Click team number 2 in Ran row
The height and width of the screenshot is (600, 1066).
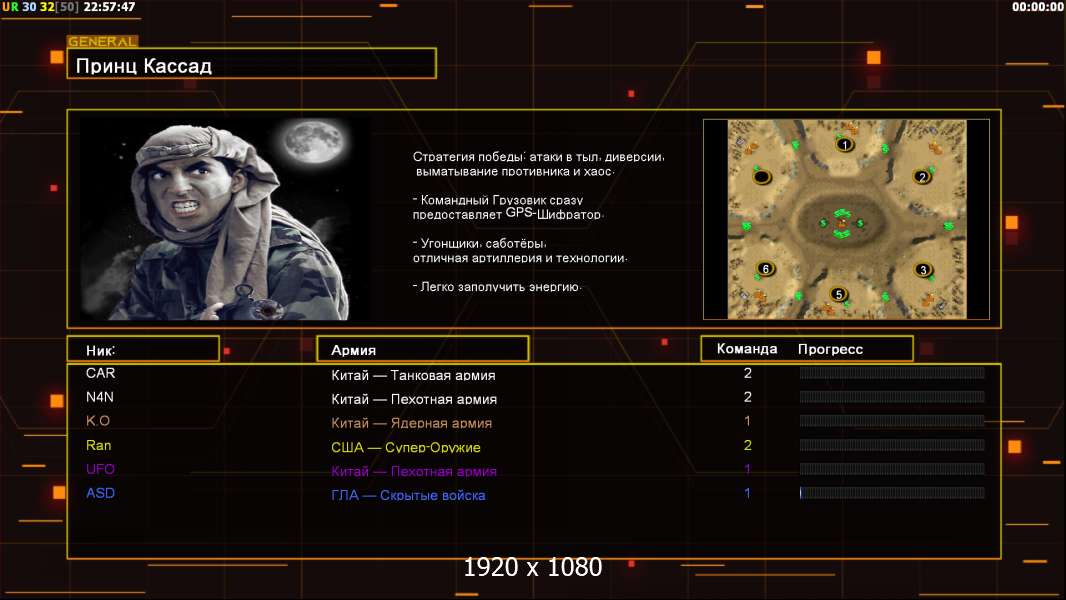pyautogui.click(x=748, y=445)
